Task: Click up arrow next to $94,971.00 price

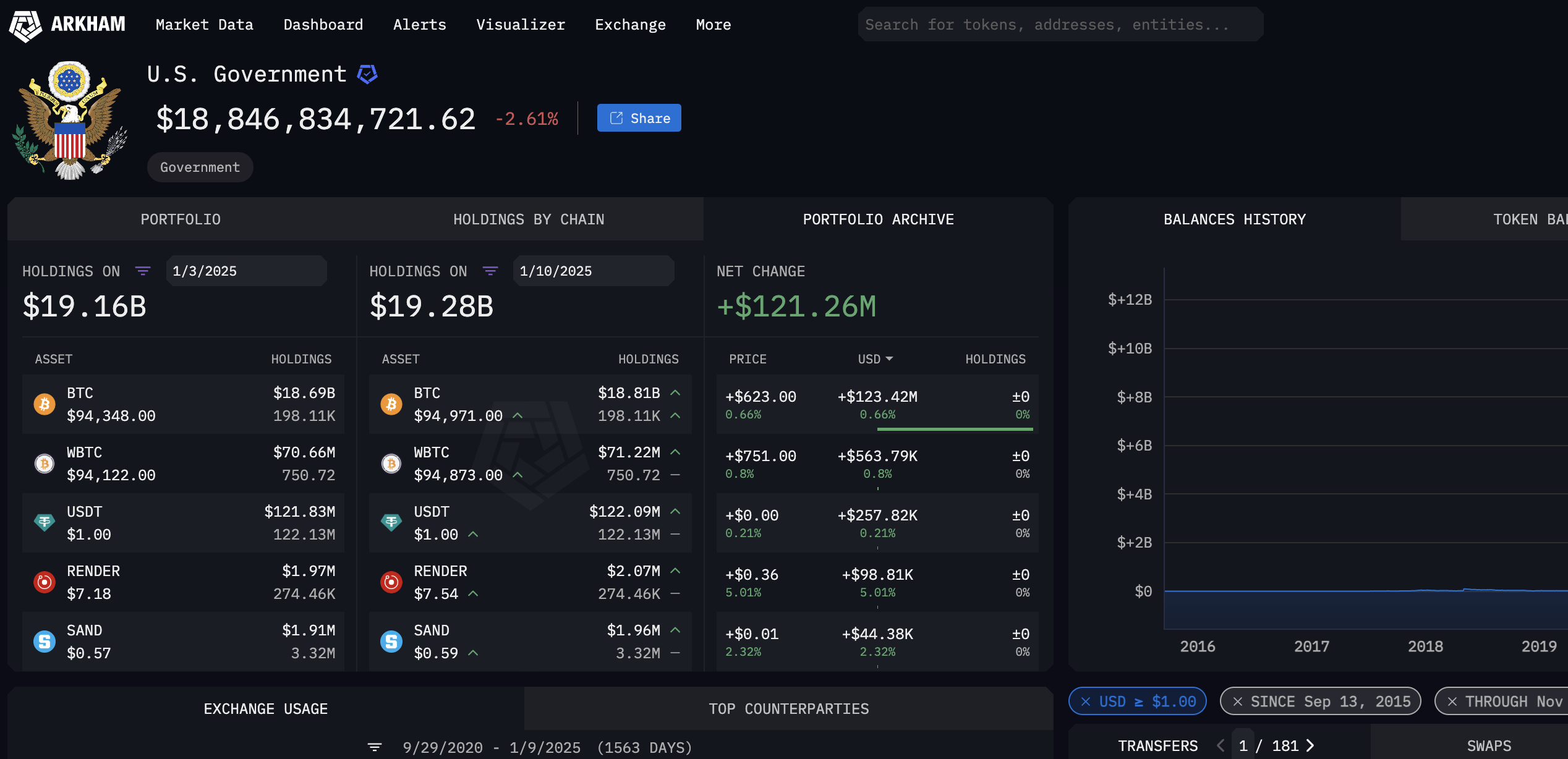Action: pos(518,415)
